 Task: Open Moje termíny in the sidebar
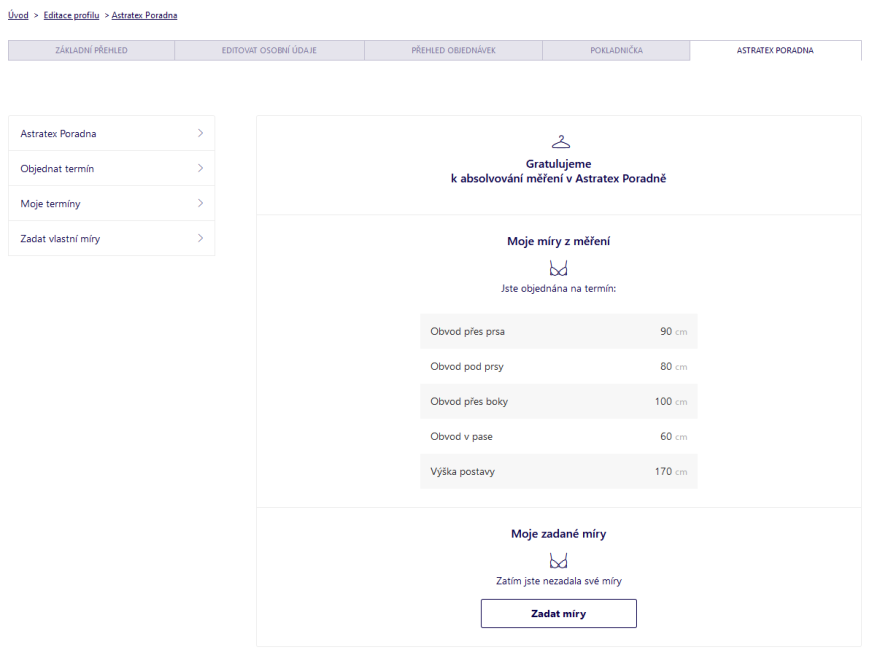[x=112, y=203]
